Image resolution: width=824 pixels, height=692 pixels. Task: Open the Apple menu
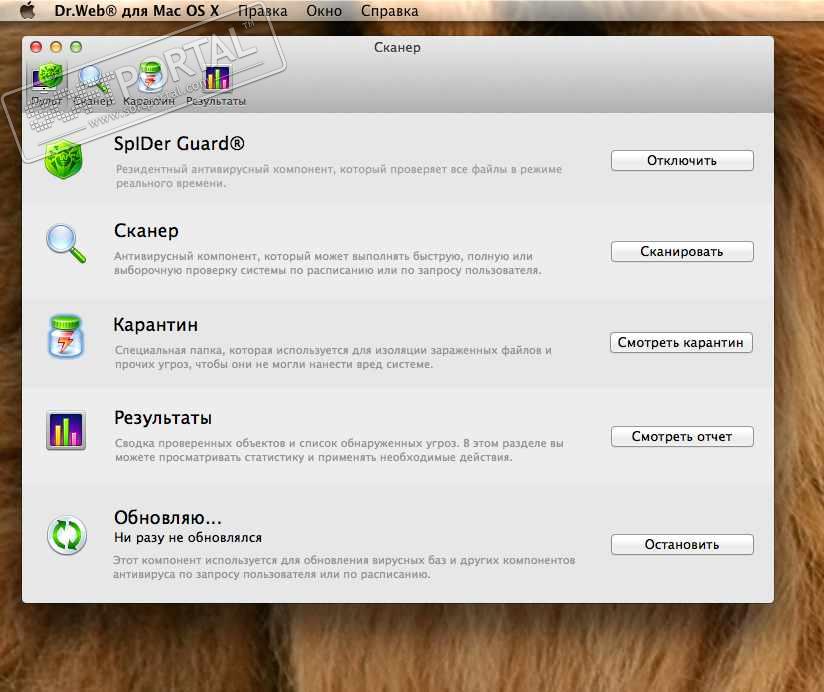click(27, 10)
